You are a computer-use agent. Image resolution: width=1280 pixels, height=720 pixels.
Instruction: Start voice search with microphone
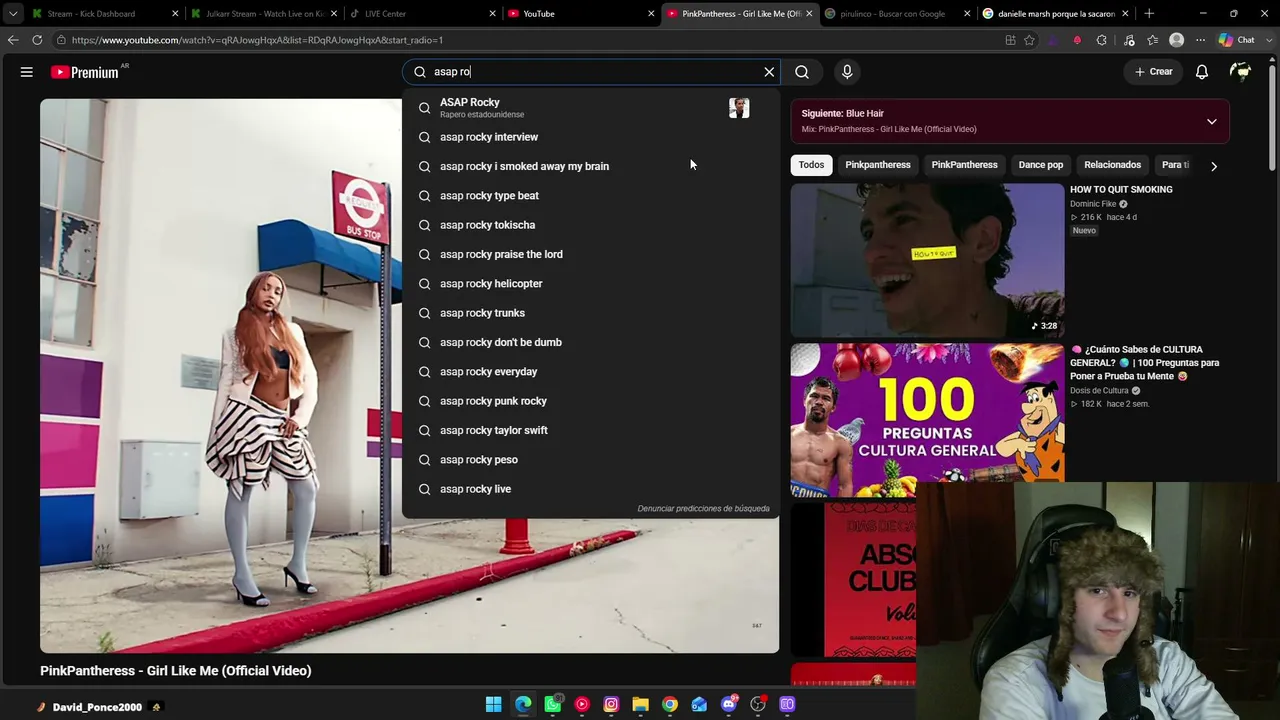847,72
